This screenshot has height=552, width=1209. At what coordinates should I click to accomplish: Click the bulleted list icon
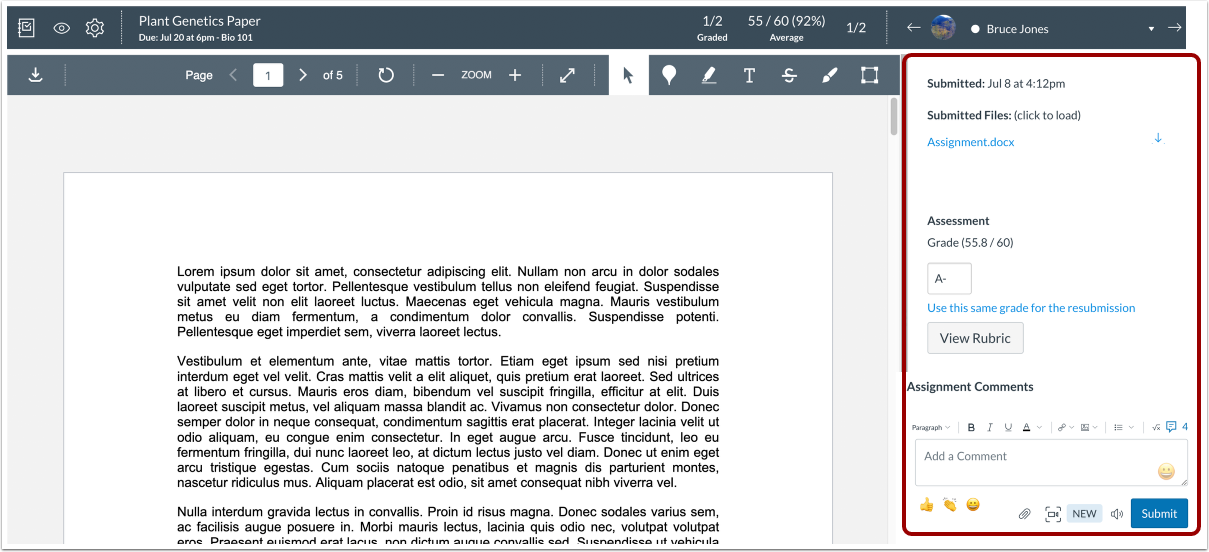pyautogui.click(x=1118, y=427)
